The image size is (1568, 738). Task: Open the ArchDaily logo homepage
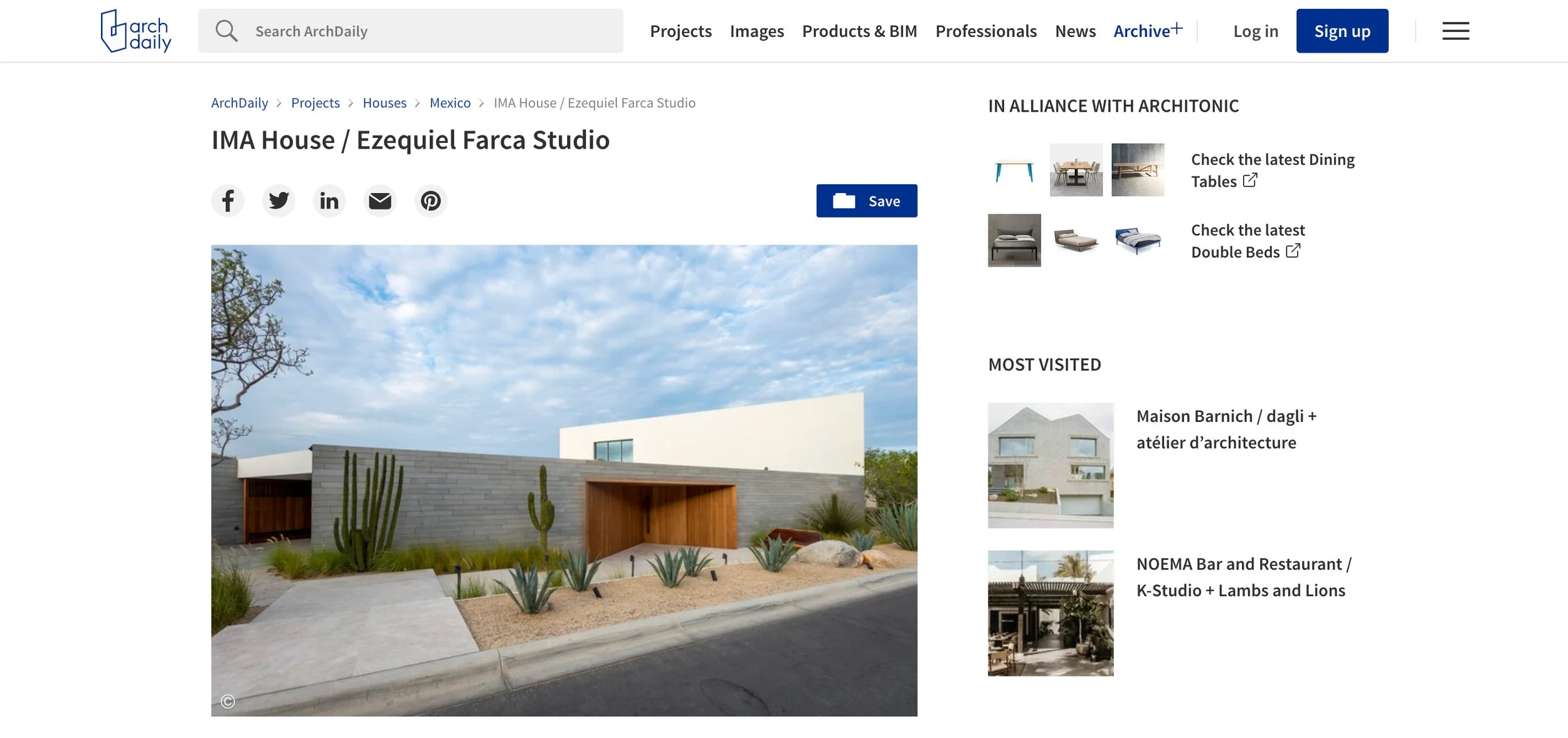[136, 31]
